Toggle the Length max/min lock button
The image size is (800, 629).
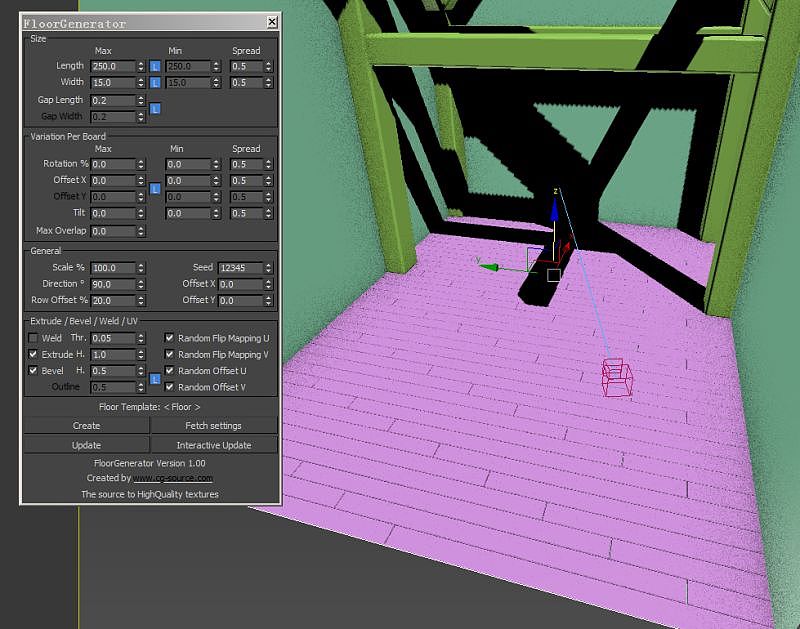click(x=155, y=66)
